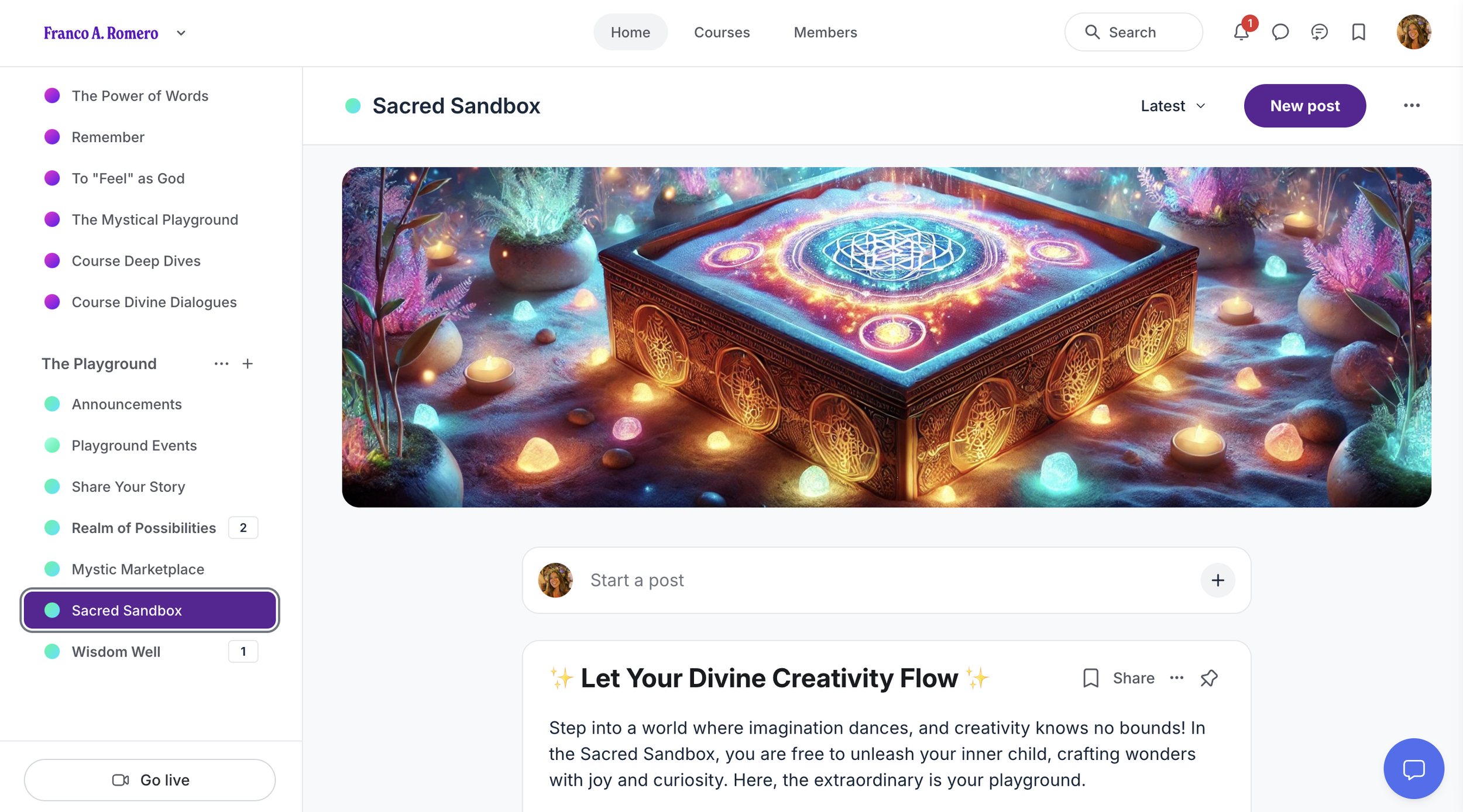Screen dimensions: 1463x812
Task: Switch to the Courses tab
Action: click(722, 32)
